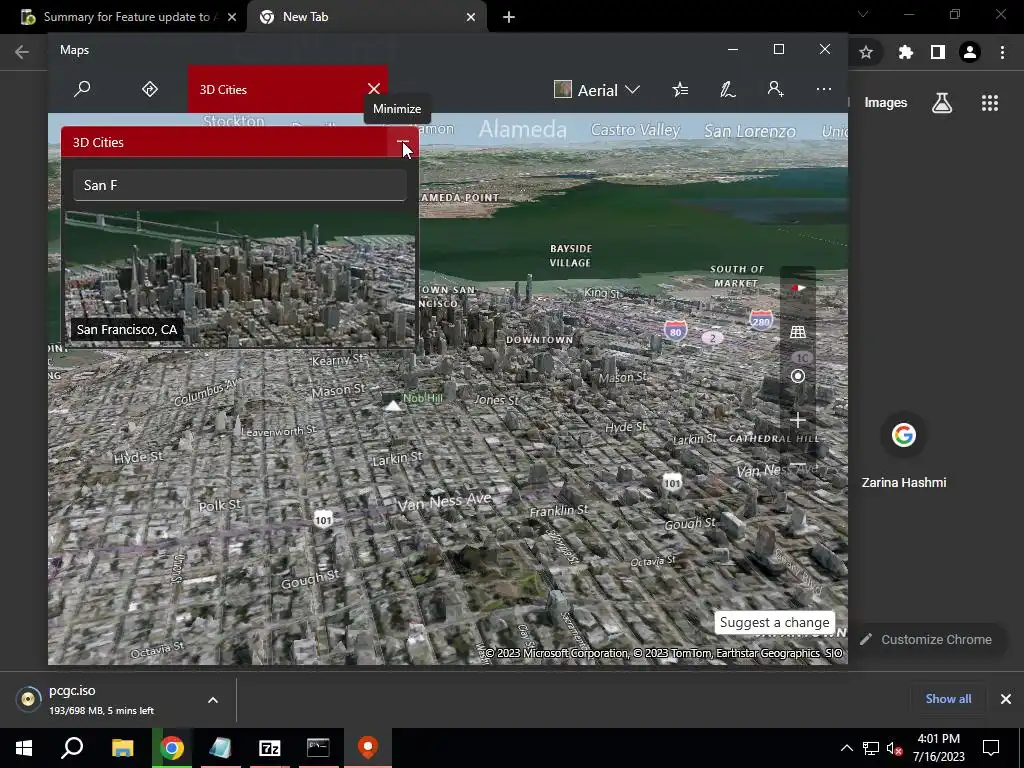Viewport: 1024px width, 768px height.
Task: Open Chrome extensions puzzle icon
Action: pos(905,52)
